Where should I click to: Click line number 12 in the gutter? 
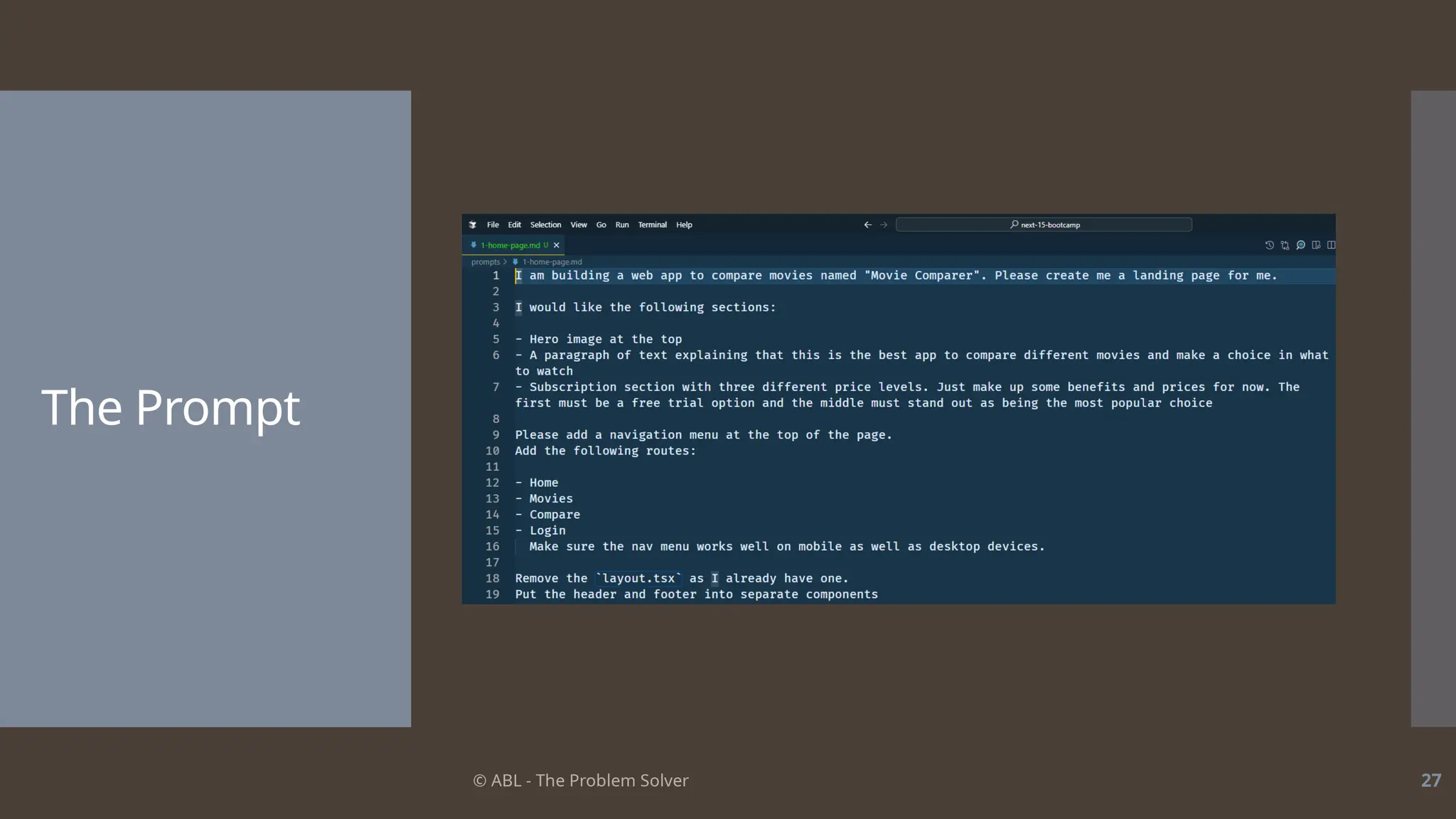point(492,483)
